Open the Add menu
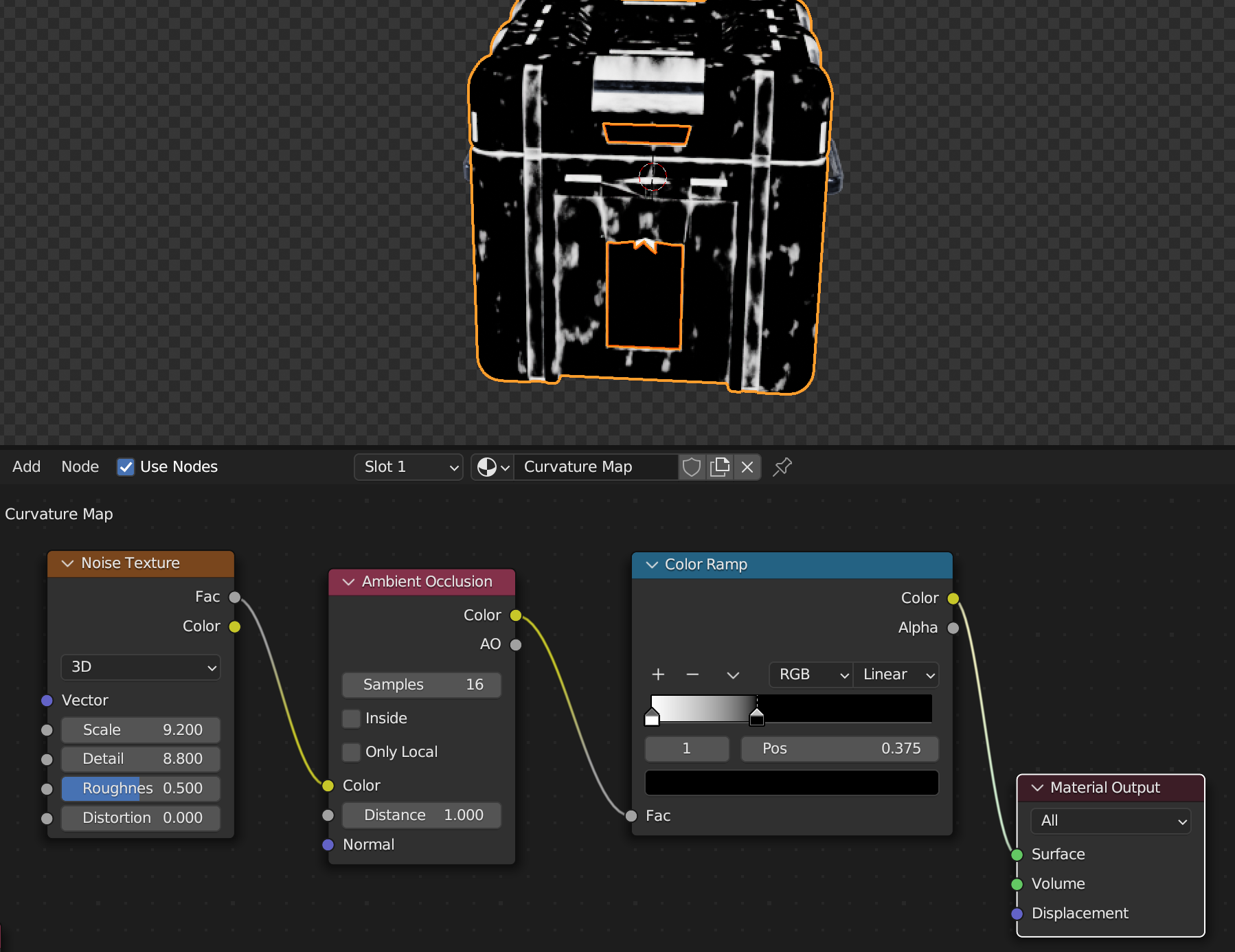Viewport: 1235px width, 952px height. pyautogui.click(x=27, y=467)
